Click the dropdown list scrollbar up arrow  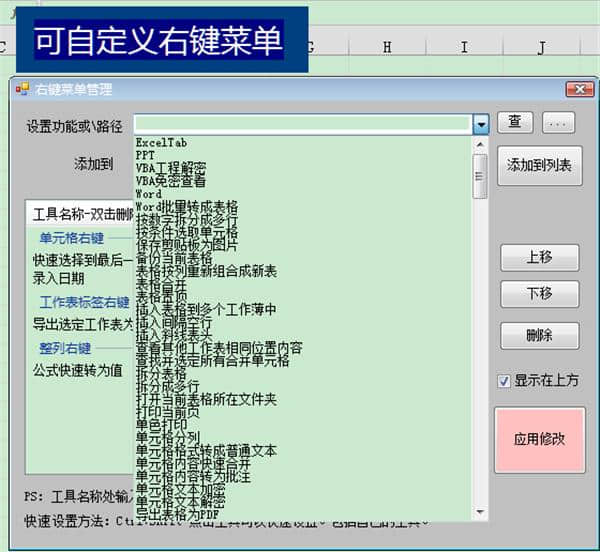480,145
